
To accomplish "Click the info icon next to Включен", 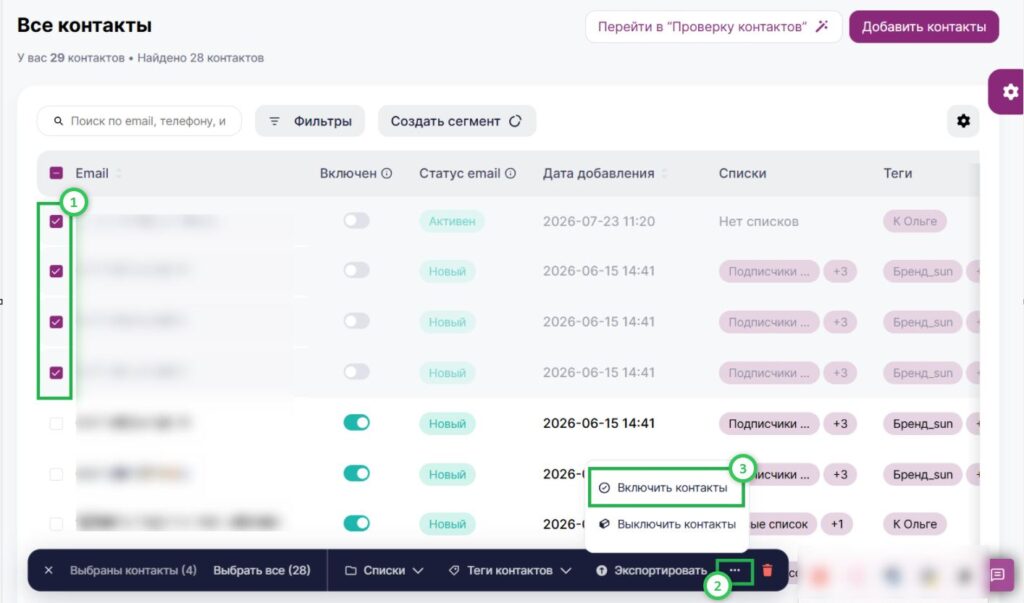I will pyautogui.click(x=387, y=173).
